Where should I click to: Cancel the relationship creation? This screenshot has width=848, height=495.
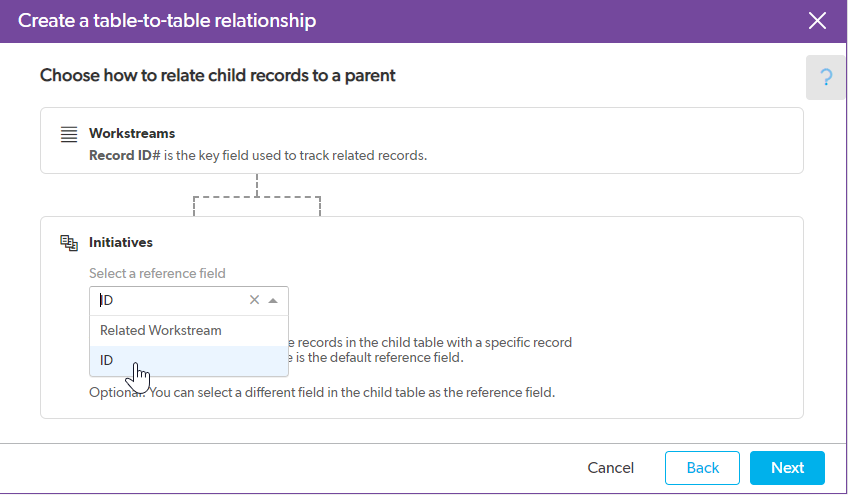point(611,467)
